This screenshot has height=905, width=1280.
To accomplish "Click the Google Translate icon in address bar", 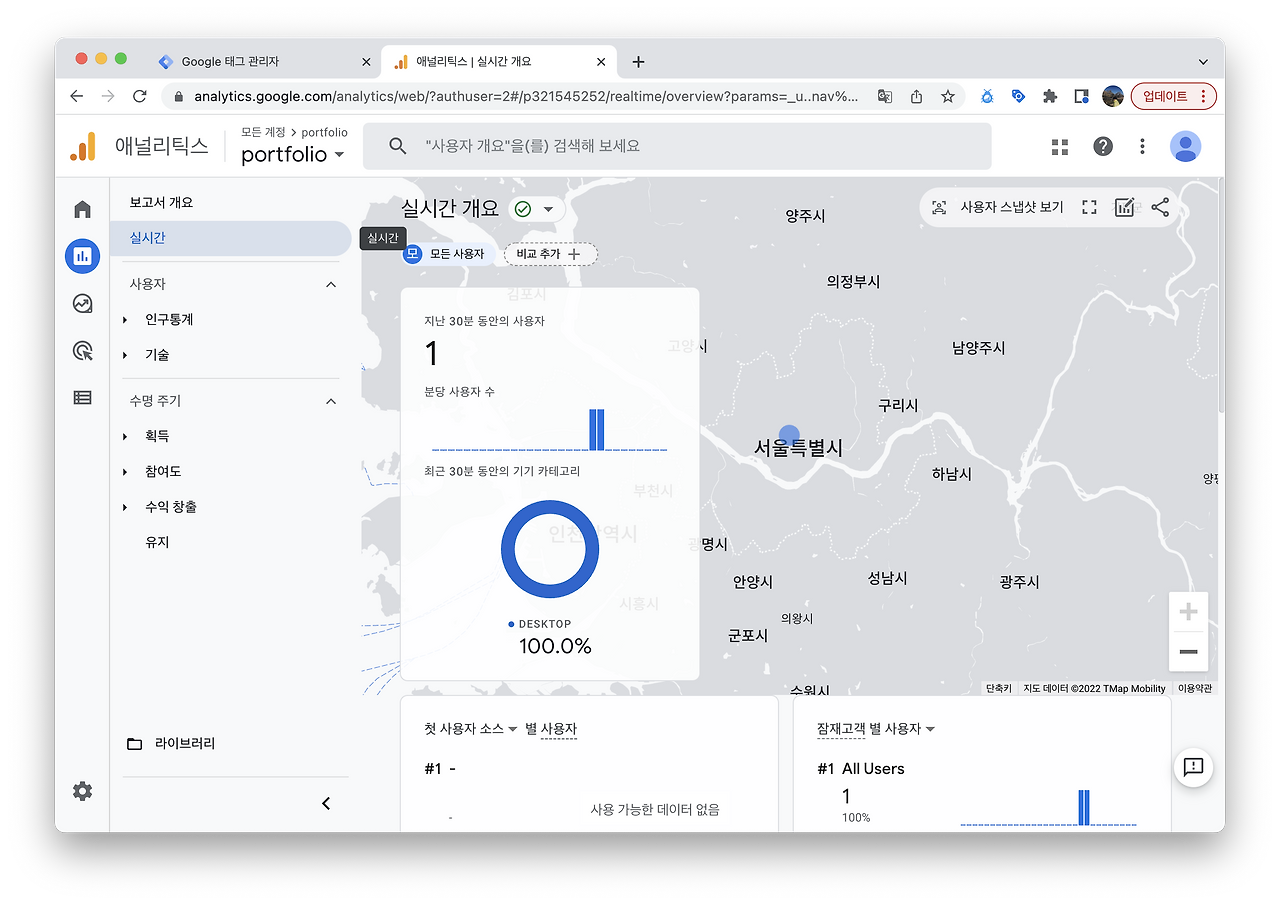I will tap(884, 96).
